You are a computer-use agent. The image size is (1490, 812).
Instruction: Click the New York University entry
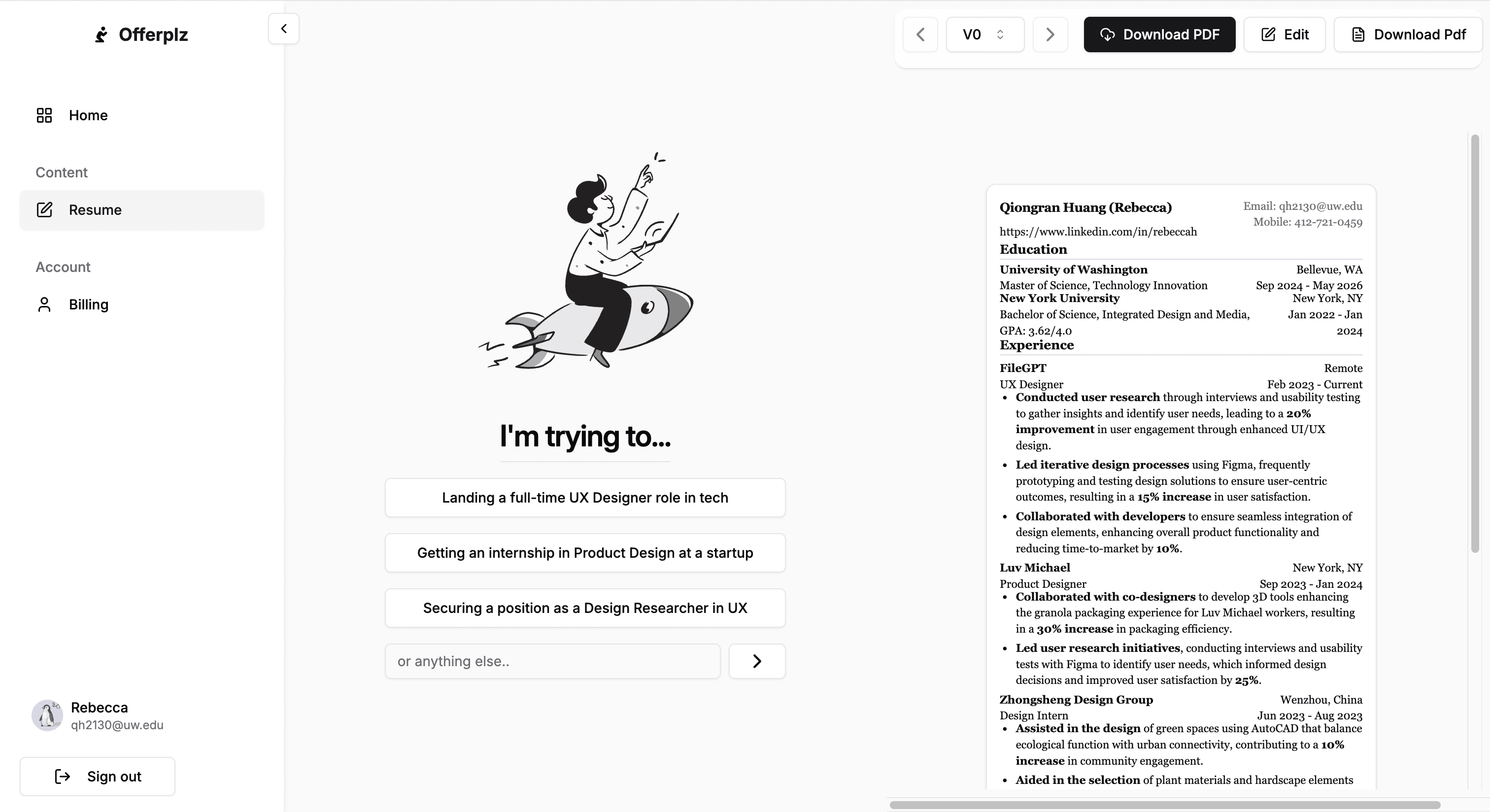[1059, 299]
